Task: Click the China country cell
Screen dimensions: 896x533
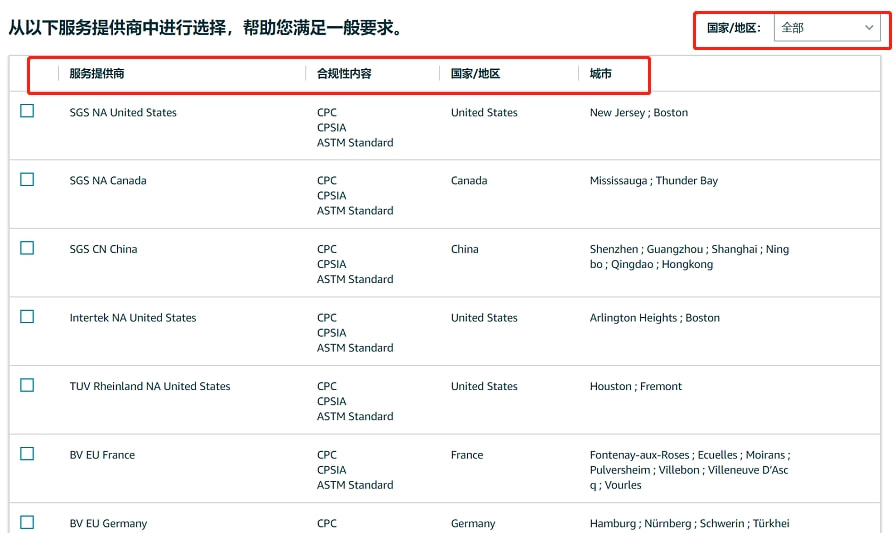Action: pyautogui.click(x=465, y=249)
